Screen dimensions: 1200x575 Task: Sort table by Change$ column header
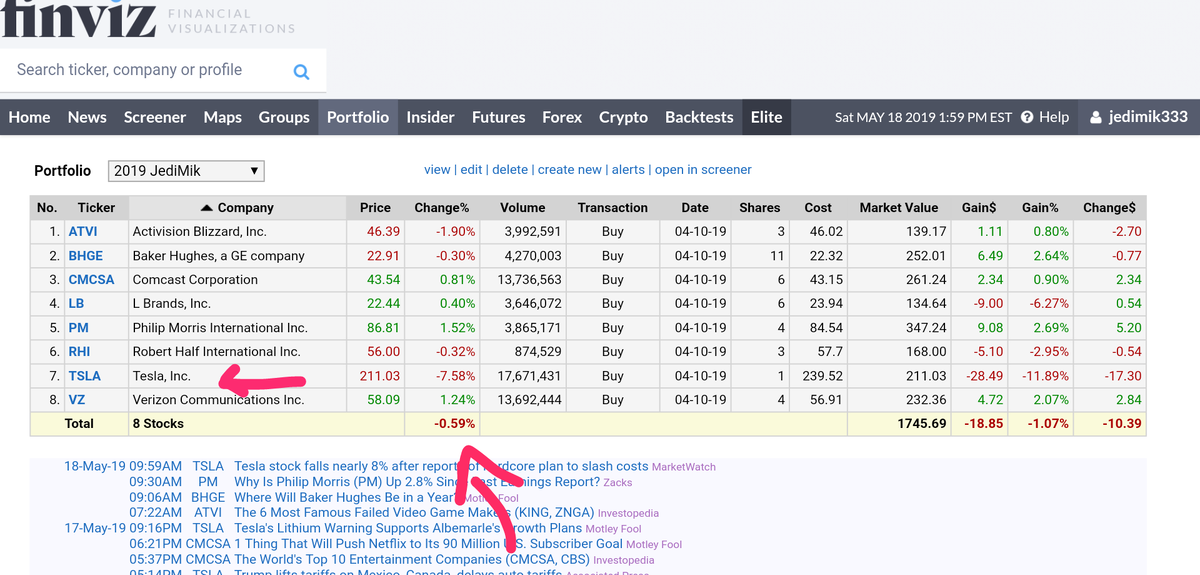1109,208
